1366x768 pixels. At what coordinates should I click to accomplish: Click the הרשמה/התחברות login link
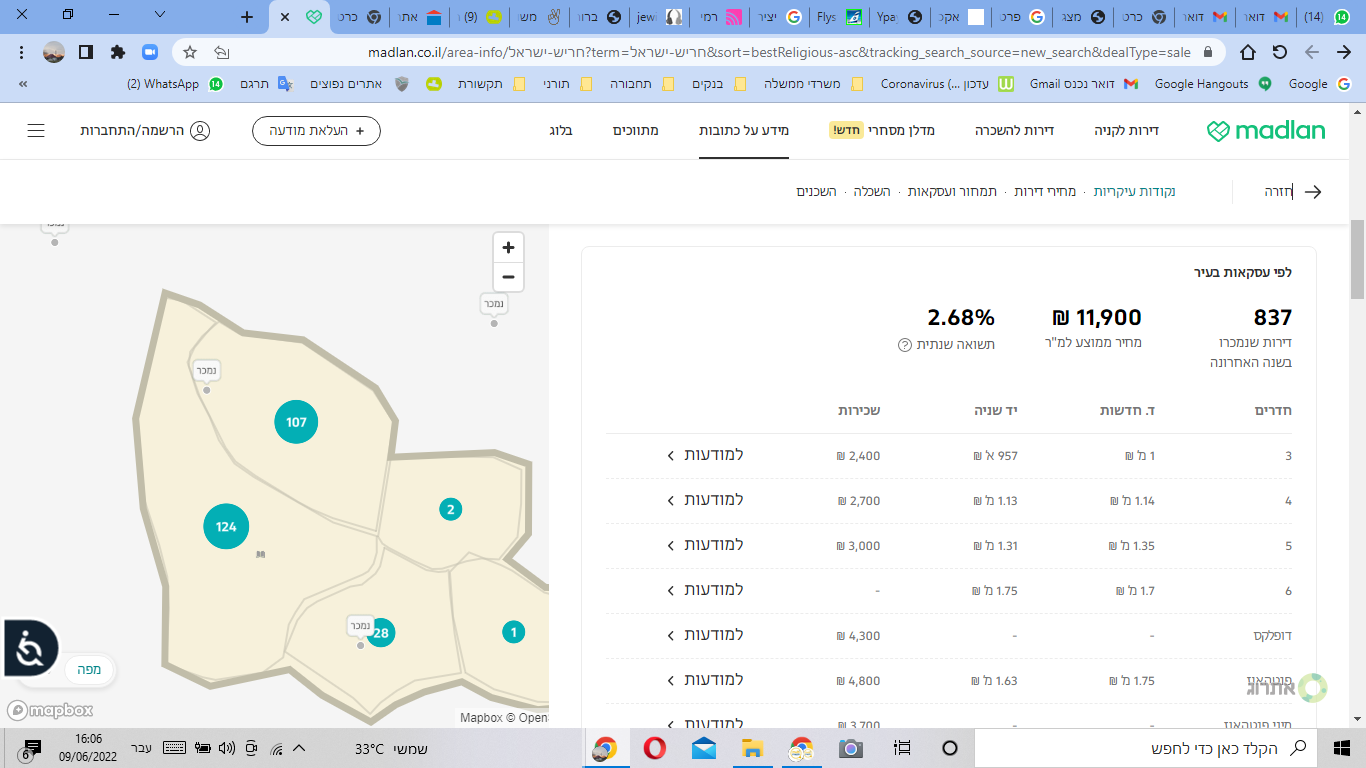[145, 131]
